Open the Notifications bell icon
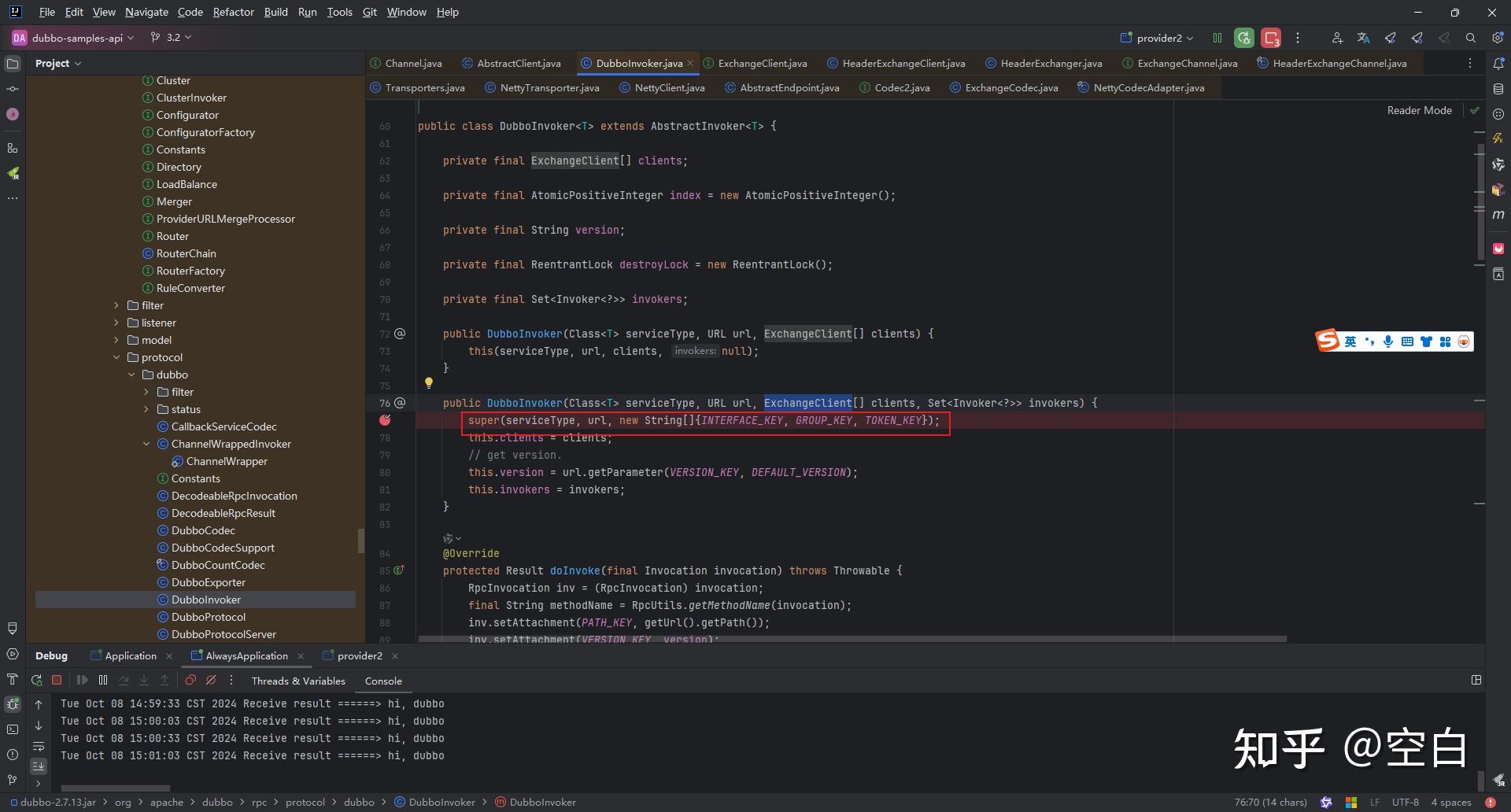Screen dimensions: 1511x812 click(1498, 64)
